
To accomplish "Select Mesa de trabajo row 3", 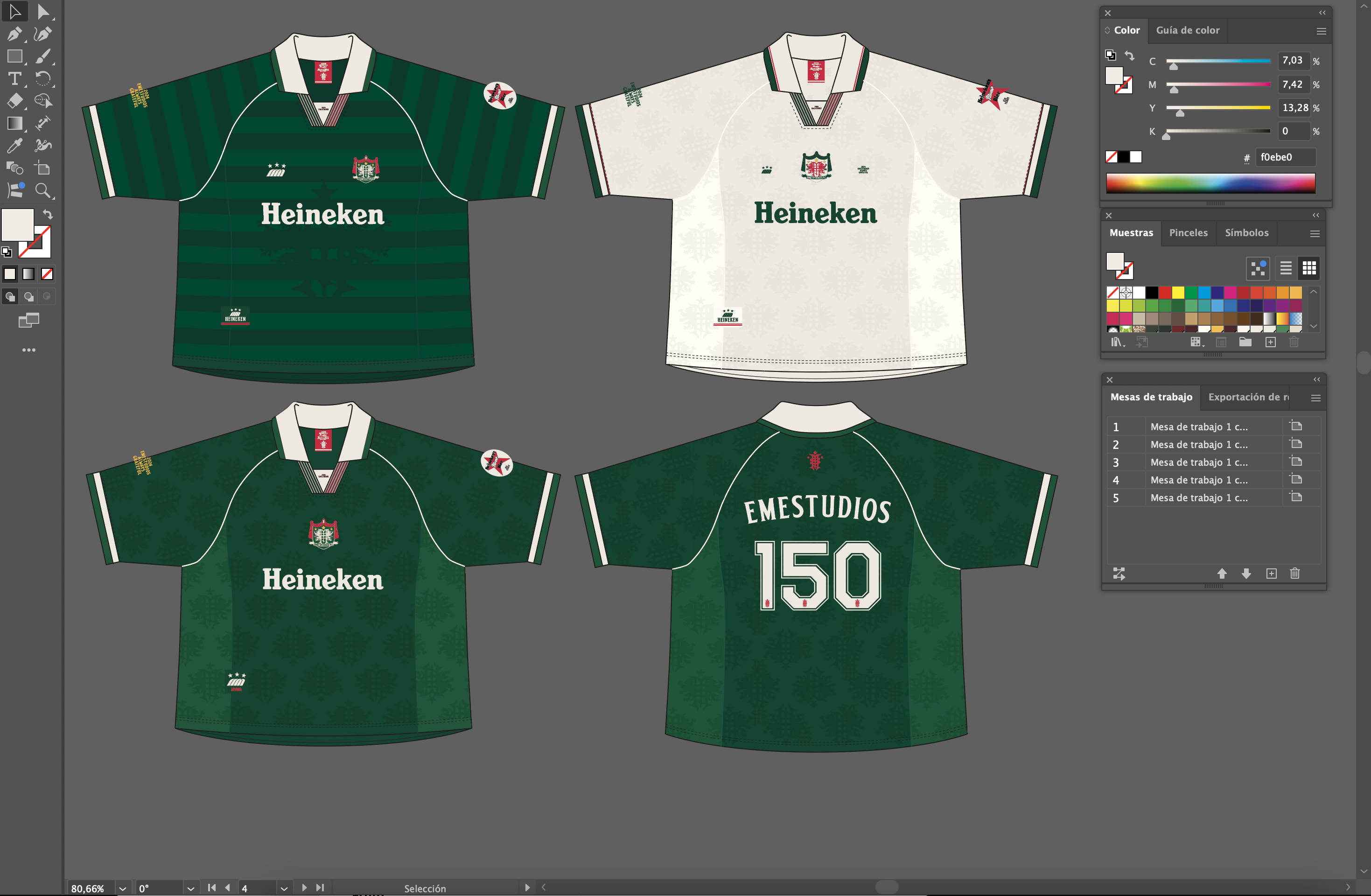I will [x=1214, y=462].
